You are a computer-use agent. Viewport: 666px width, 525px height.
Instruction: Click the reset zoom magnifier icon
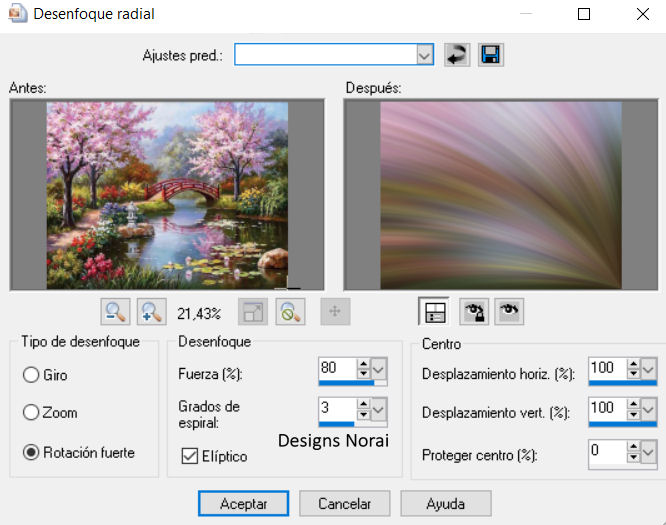(290, 312)
